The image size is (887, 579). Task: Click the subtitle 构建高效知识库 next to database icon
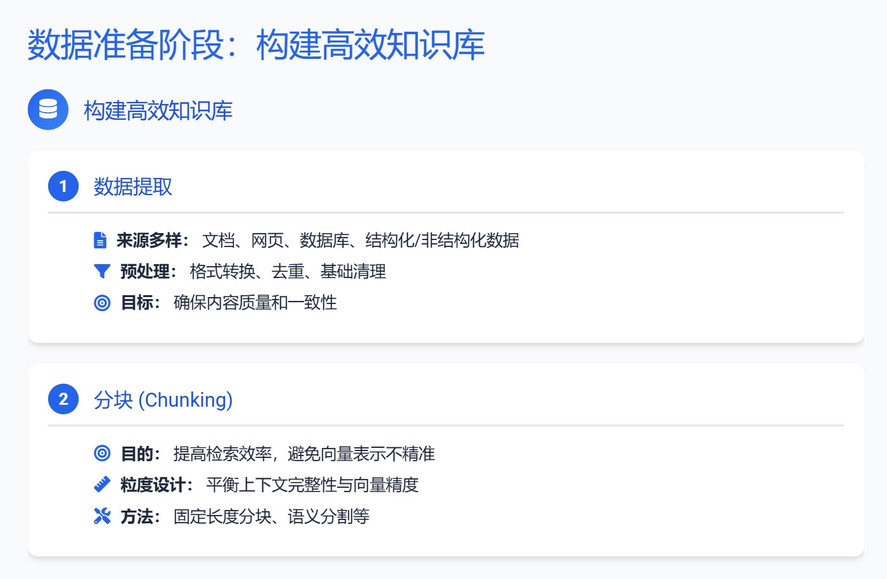tap(158, 110)
